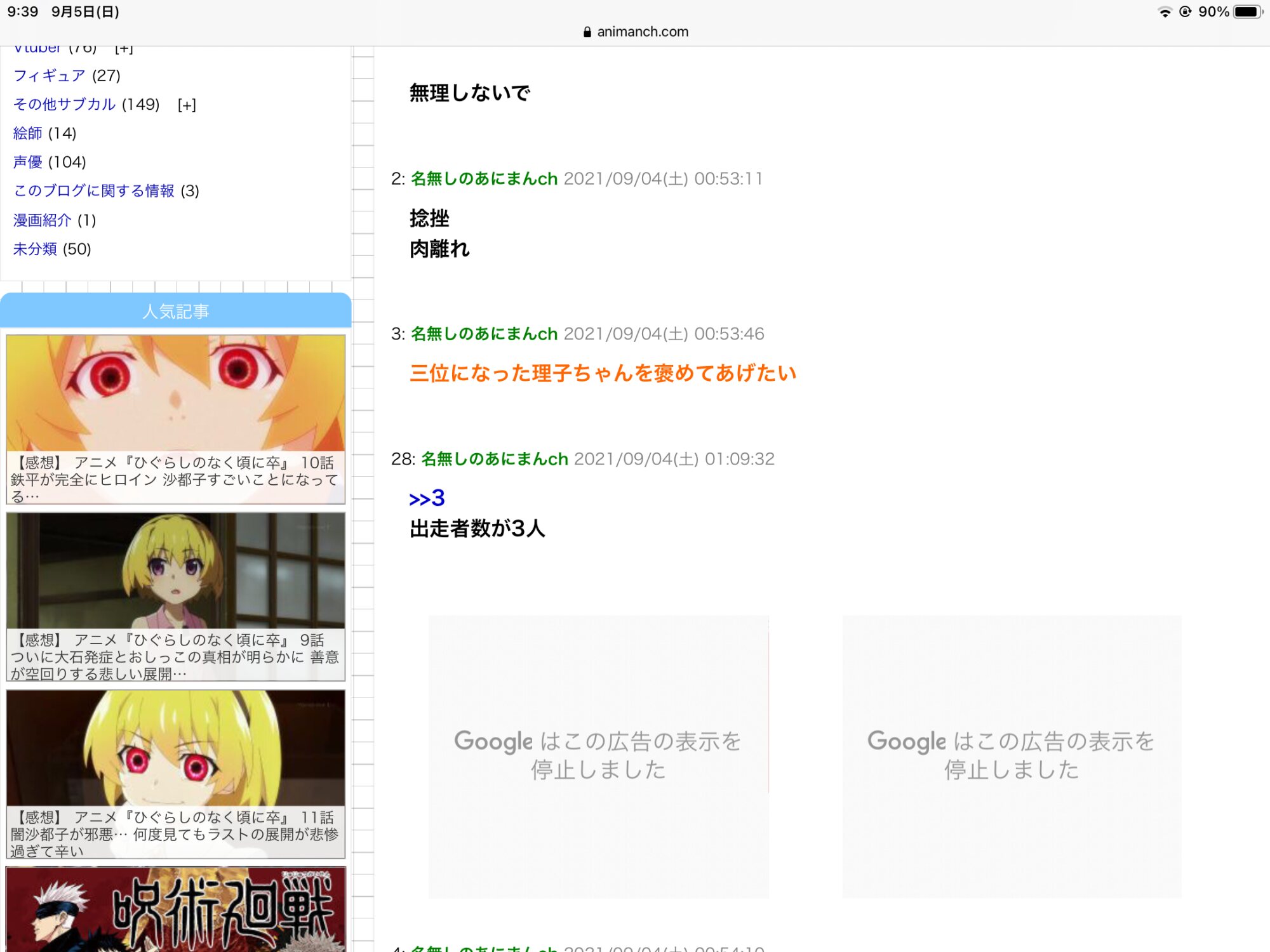1270x952 pixels.
Task: Tap the 9月5日(日) date in status bar
Action: pos(85,11)
